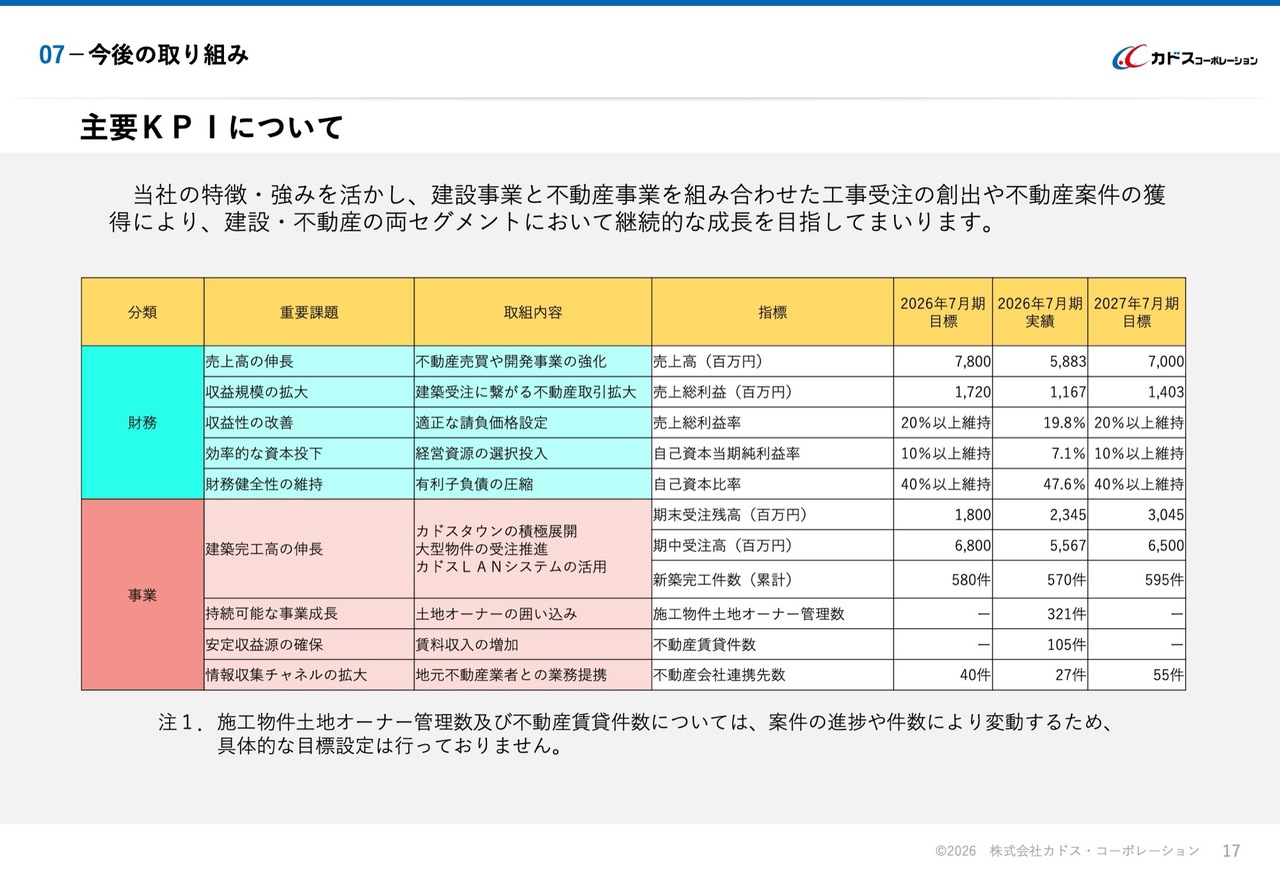This screenshot has width=1280, height=886.
Task: Click the 不動産会社連携先数 indicator cell
Action: (772, 675)
